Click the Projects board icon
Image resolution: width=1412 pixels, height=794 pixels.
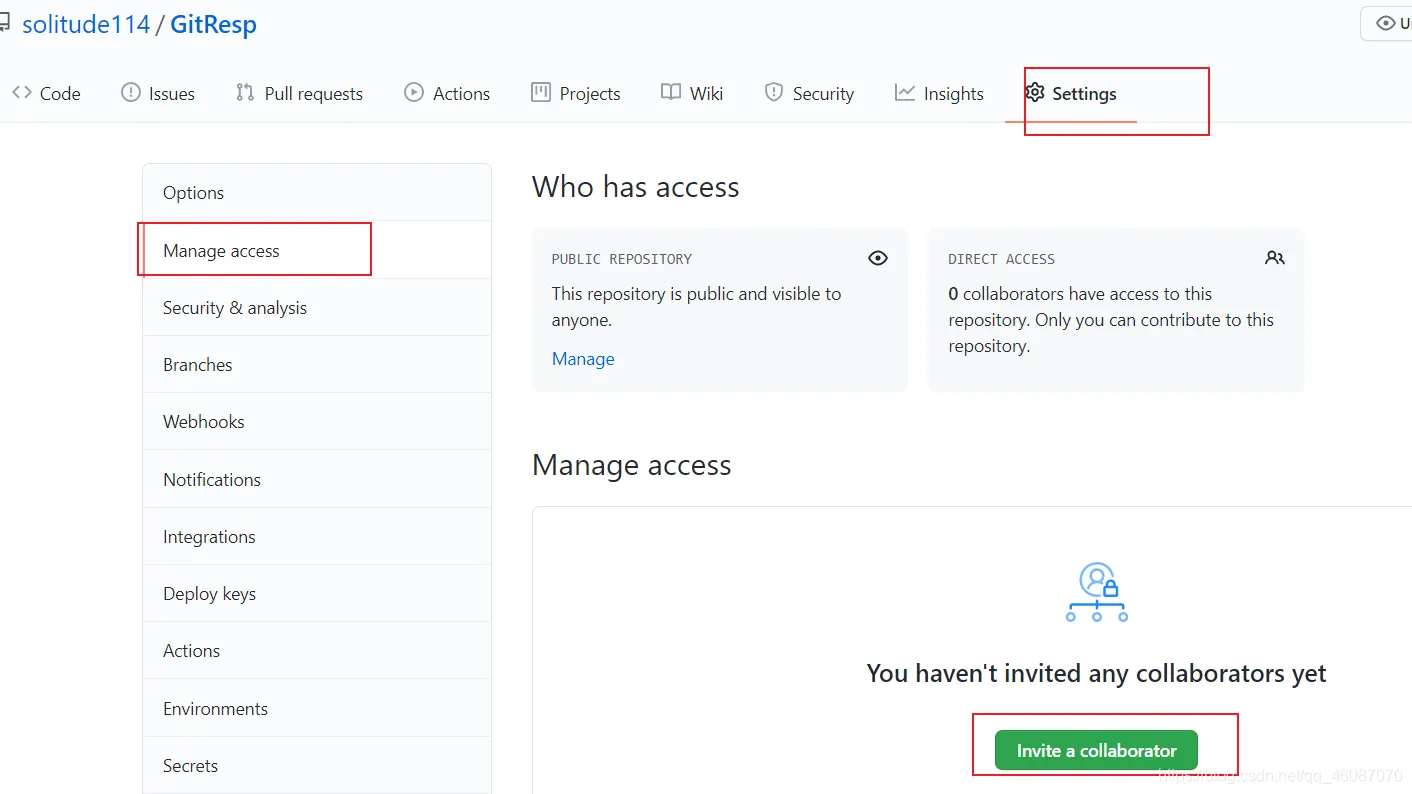coord(541,93)
